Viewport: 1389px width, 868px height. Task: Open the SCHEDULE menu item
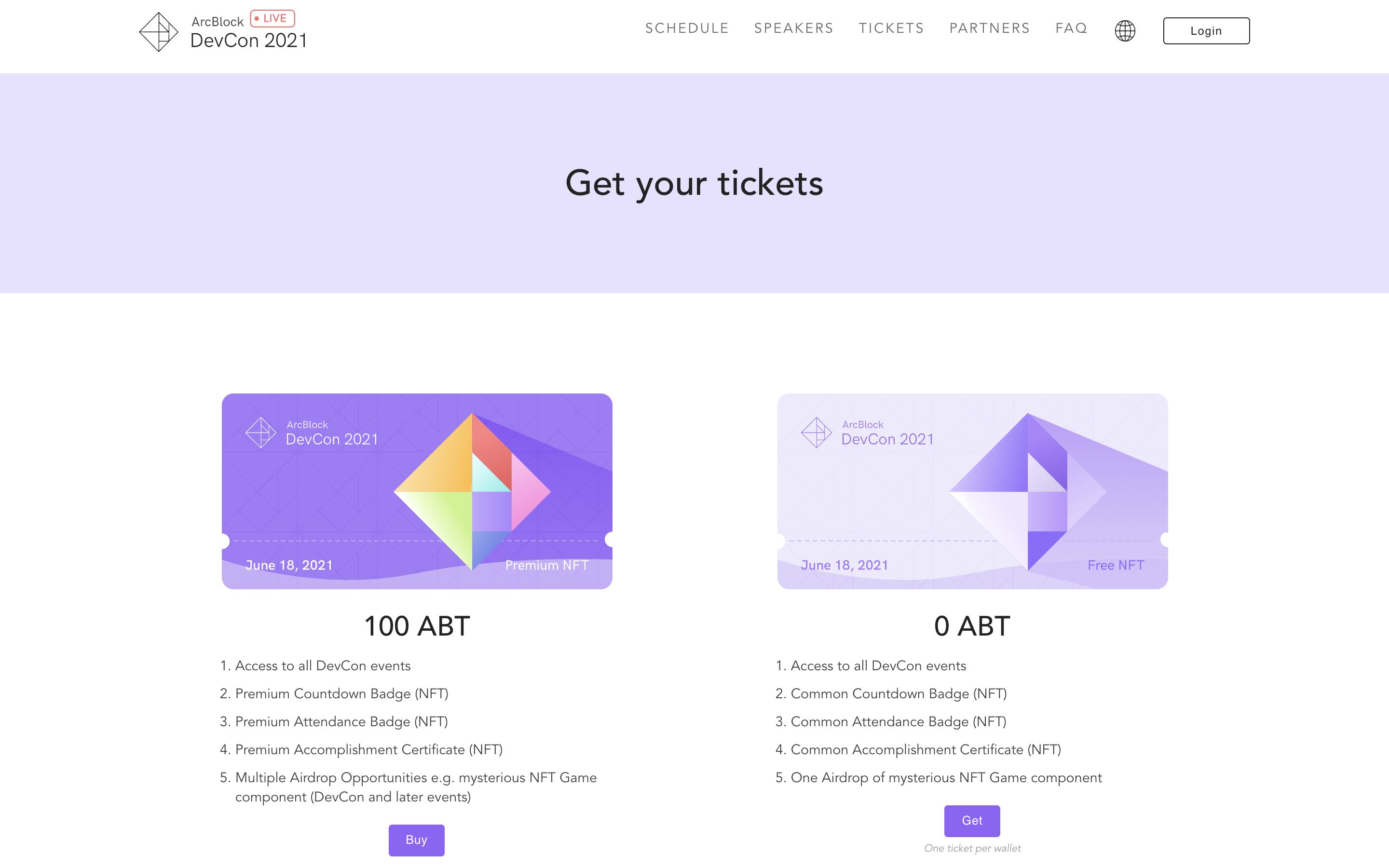pyautogui.click(x=686, y=28)
